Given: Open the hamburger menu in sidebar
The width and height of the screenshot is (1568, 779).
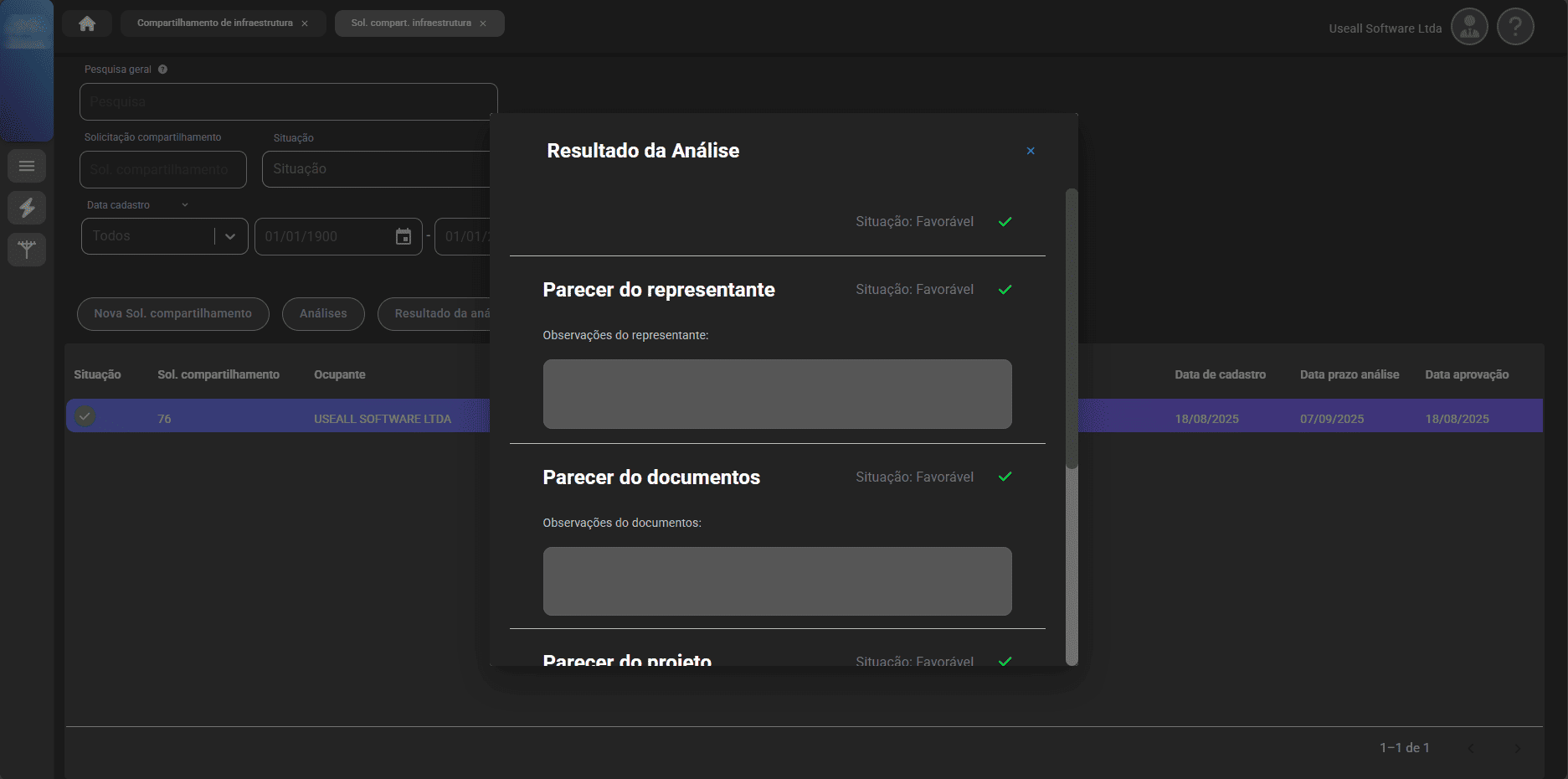Looking at the screenshot, I should 27,166.
